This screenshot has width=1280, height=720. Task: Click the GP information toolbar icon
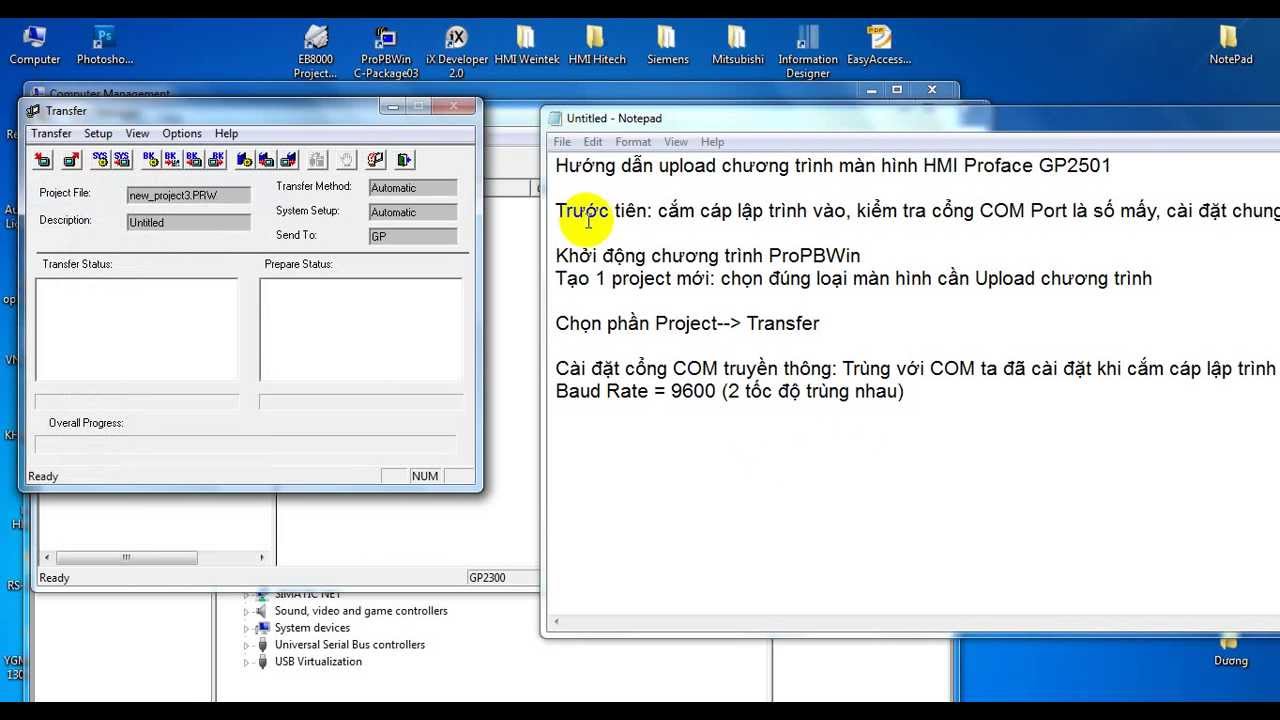click(375, 160)
